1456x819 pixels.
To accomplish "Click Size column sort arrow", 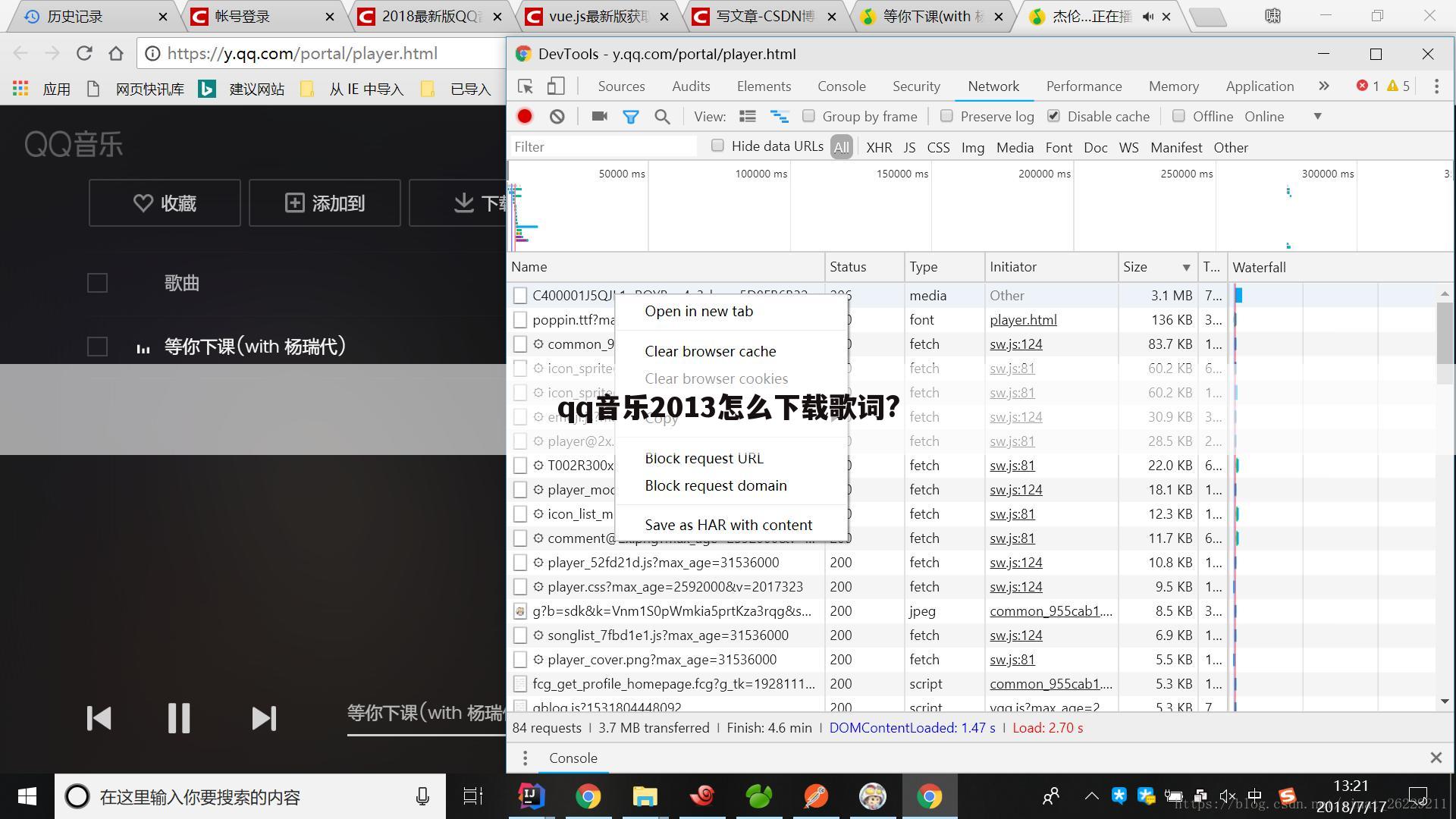I will click(1186, 268).
